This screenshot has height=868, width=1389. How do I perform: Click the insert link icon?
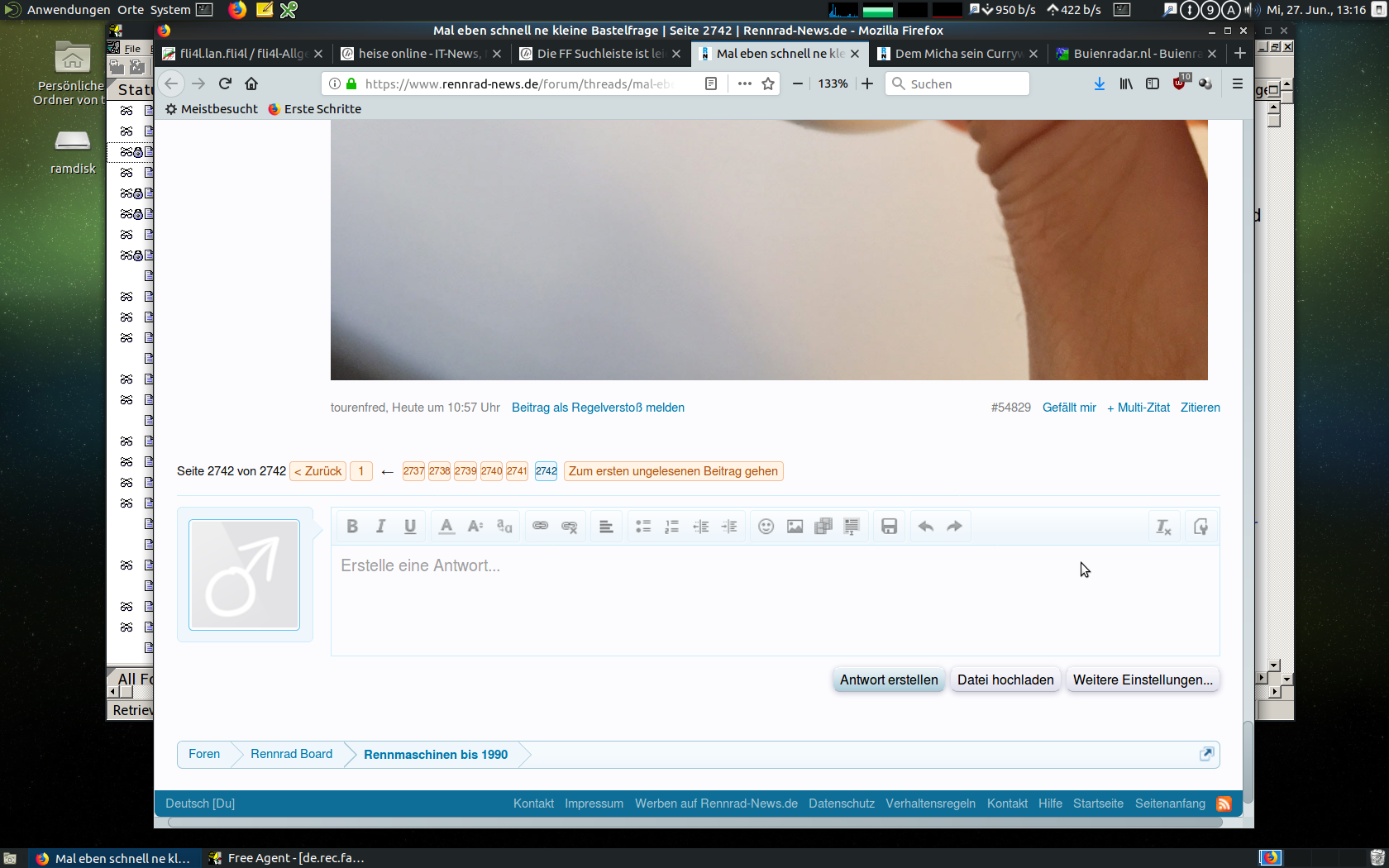pos(541,527)
